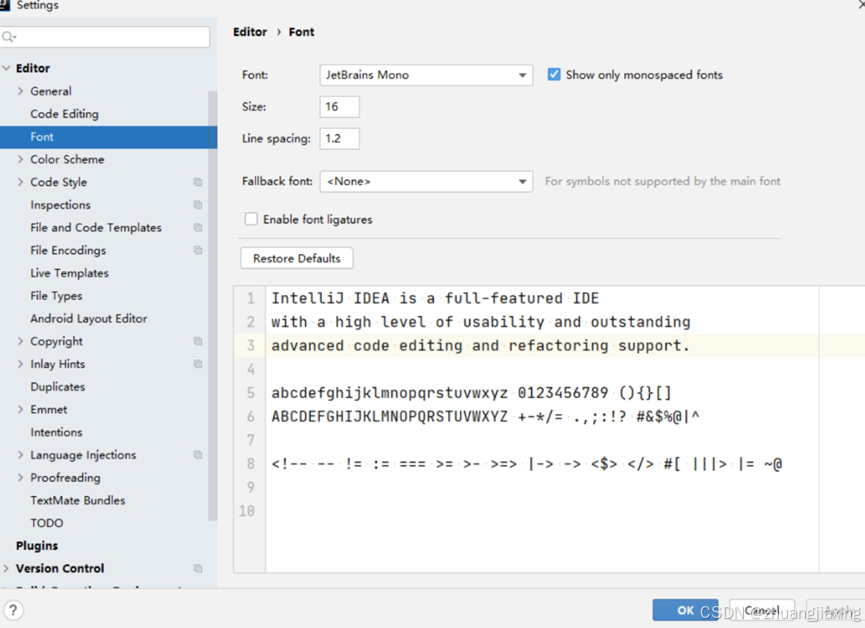The height and width of the screenshot is (628, 865).
Task: Enable font ligatures checkbox
Action: (x=251, y=219)
